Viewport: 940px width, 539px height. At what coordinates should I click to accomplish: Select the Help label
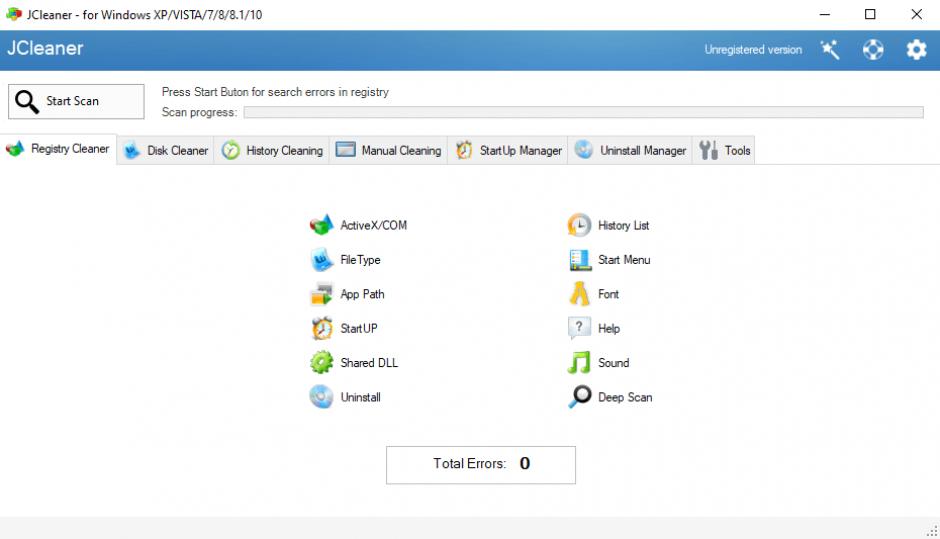(608, 329)
